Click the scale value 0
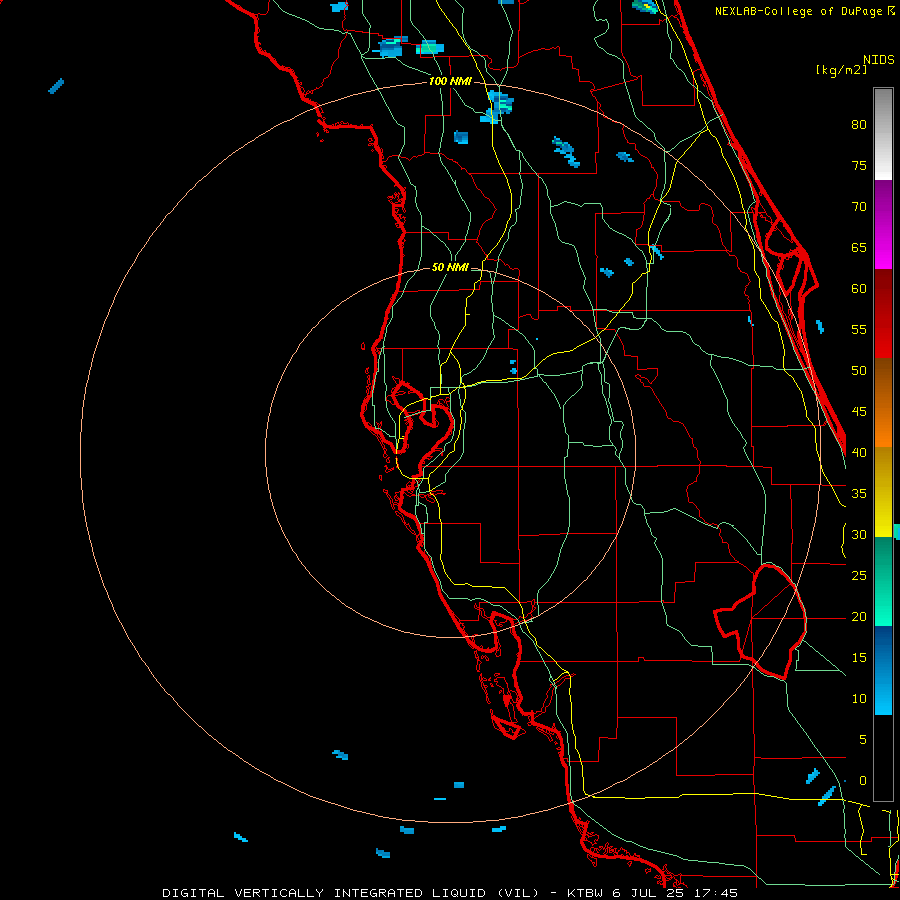This screenshot has height=900, width=900. [x=863, y=781]
